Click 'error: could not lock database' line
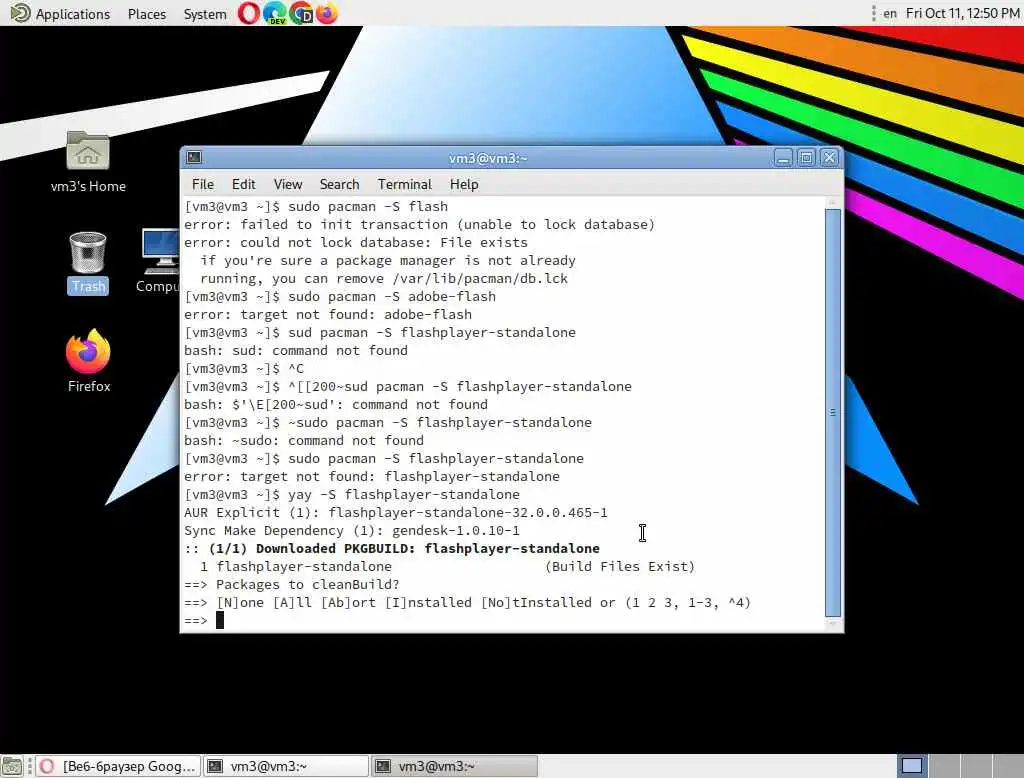Image resolution: width=1024 pixels, height=778 pixels. click(x=356, y=242)
